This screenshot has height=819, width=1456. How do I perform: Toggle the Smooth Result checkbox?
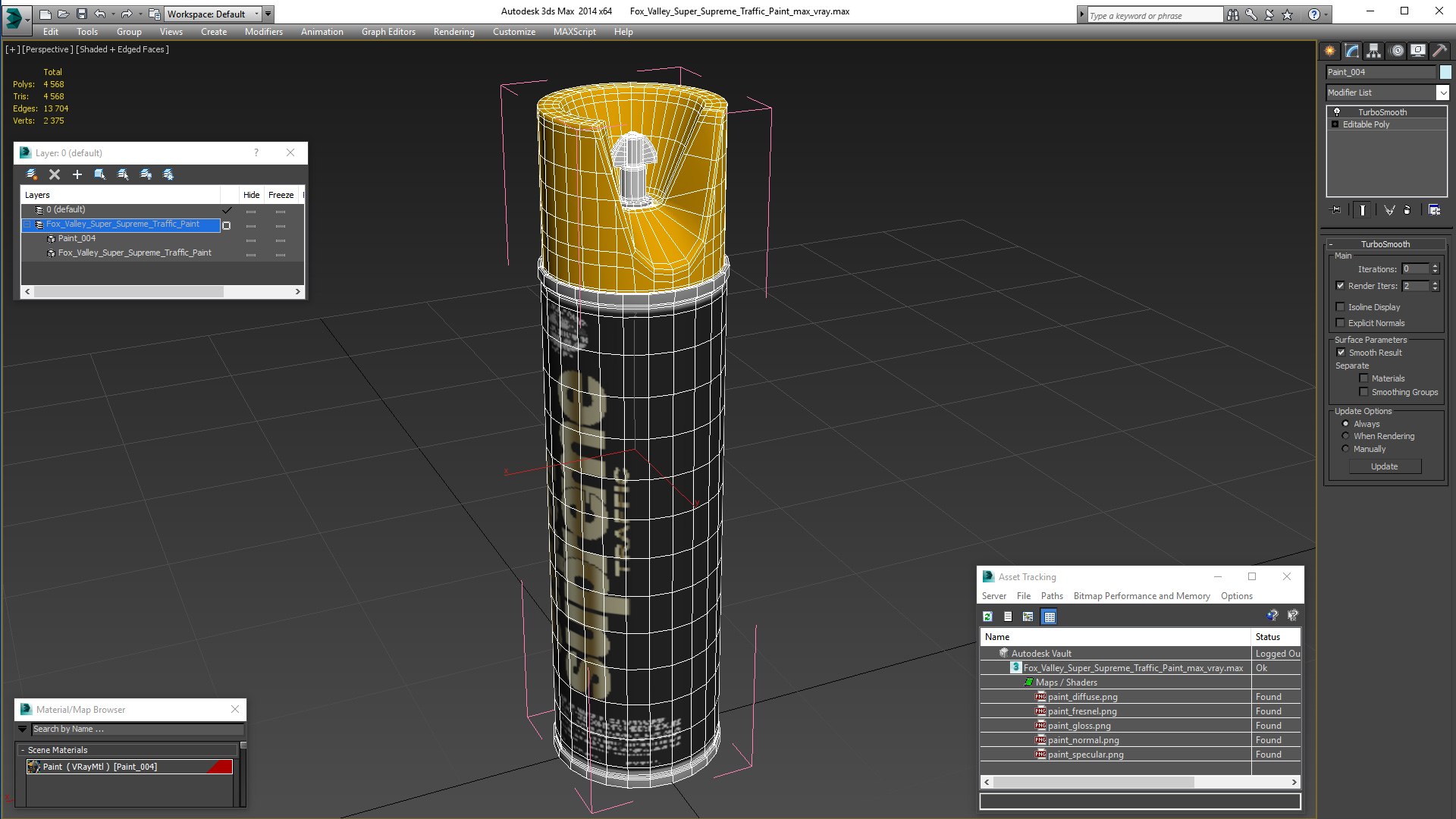coord(1341,353)
